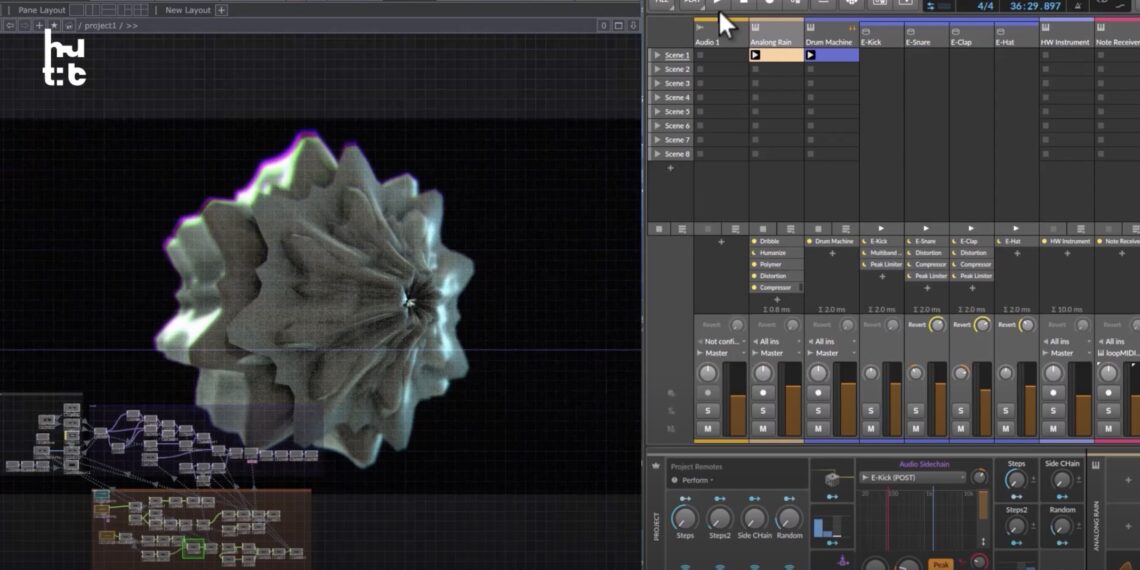Mute the Audio 1 track
This screenshot has height=570, width=1140.
tap(708, 428)
